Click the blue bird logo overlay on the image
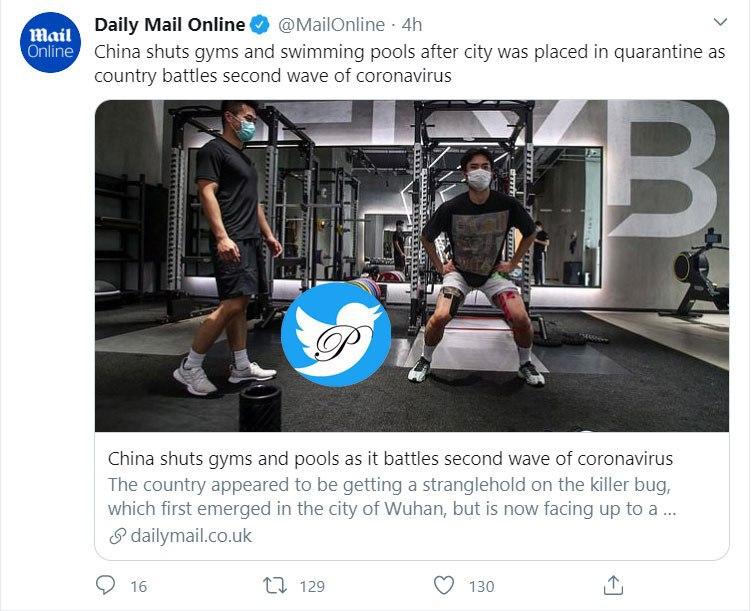This screenshot has width=754, height=611. (335, 334)
